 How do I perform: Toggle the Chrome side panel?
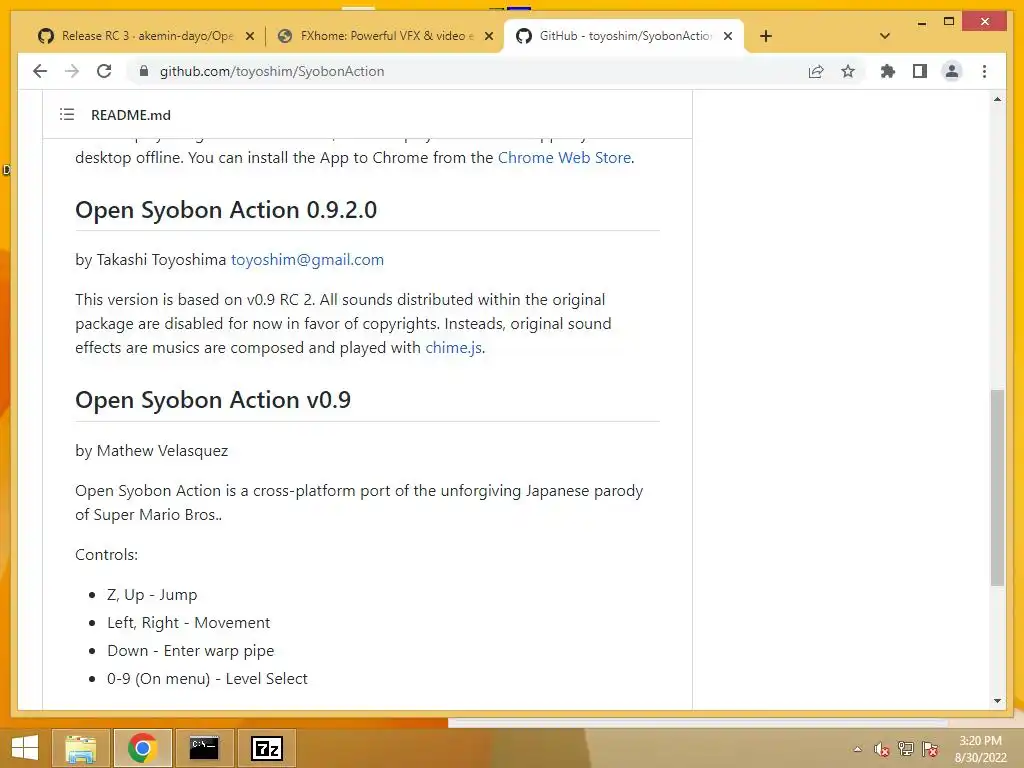coord(920,71)
